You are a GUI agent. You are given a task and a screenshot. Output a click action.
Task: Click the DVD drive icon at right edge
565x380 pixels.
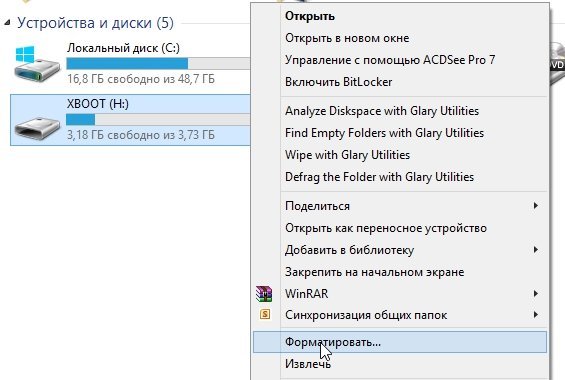557,65
